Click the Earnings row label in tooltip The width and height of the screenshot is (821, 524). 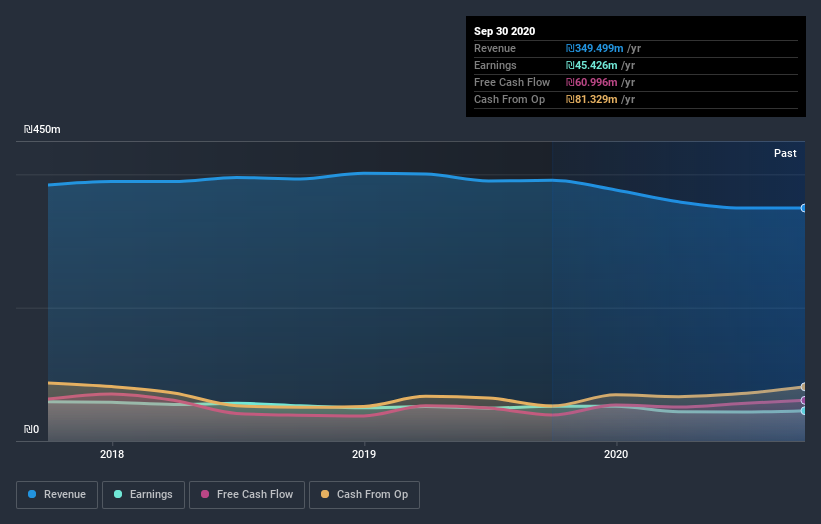point(495,65)
